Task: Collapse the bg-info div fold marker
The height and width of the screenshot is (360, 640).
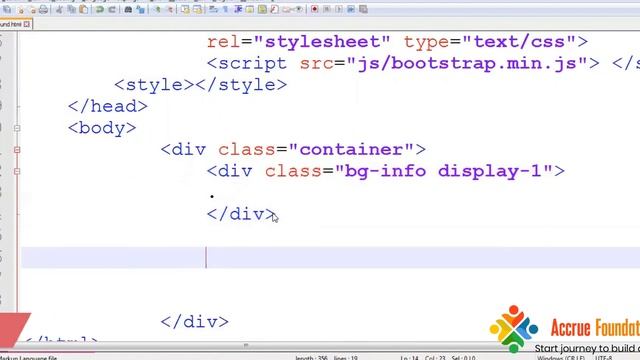Action: pos(17,171)
